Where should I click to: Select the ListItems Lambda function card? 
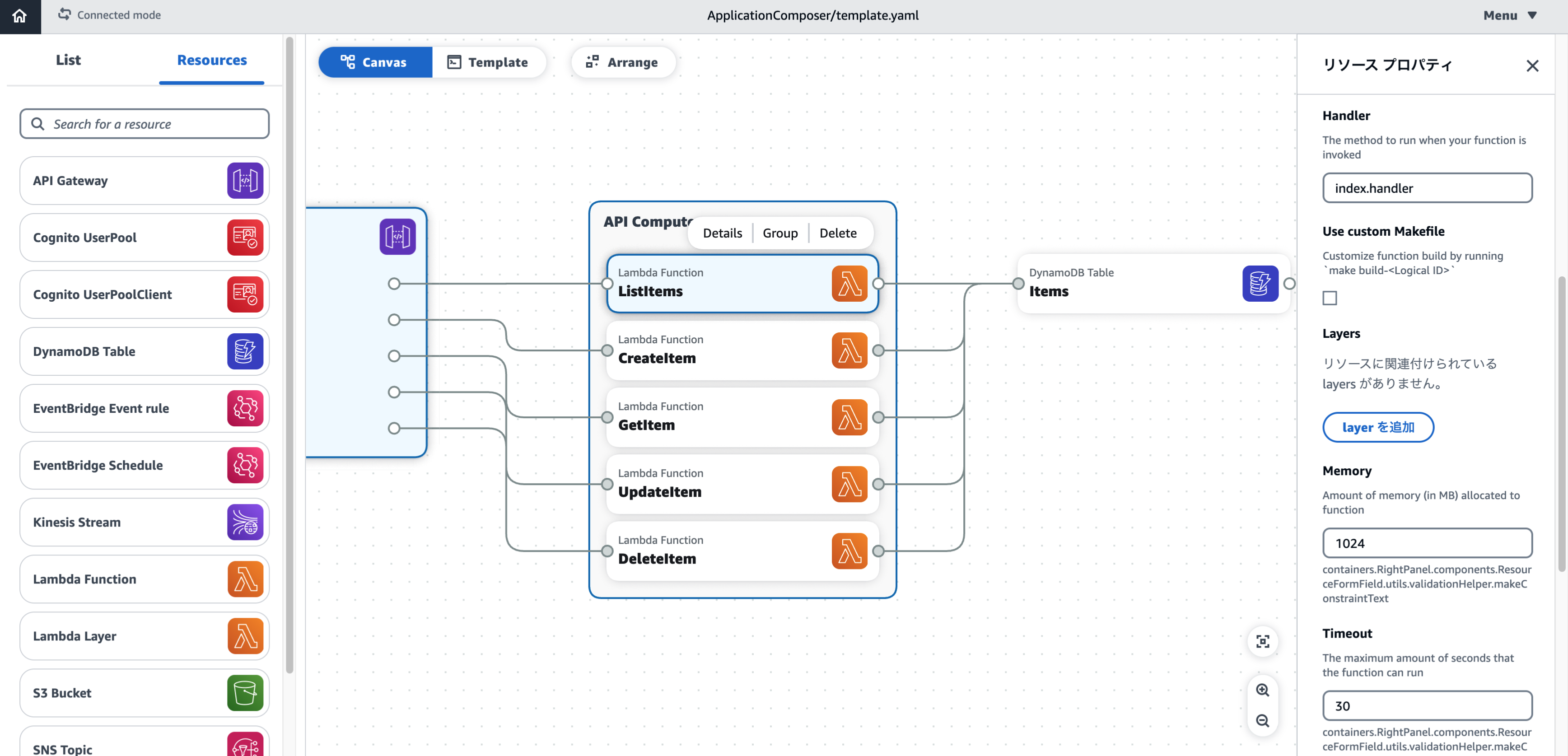[x=742, y=284]
